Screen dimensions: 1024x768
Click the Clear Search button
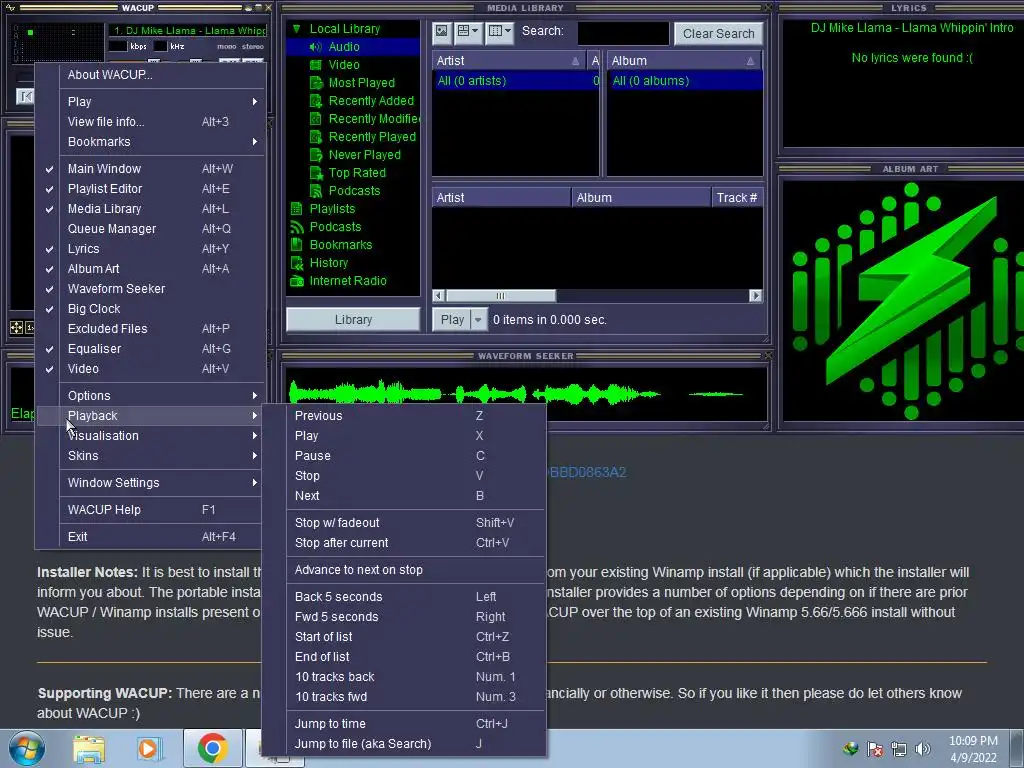coord(718,33)
